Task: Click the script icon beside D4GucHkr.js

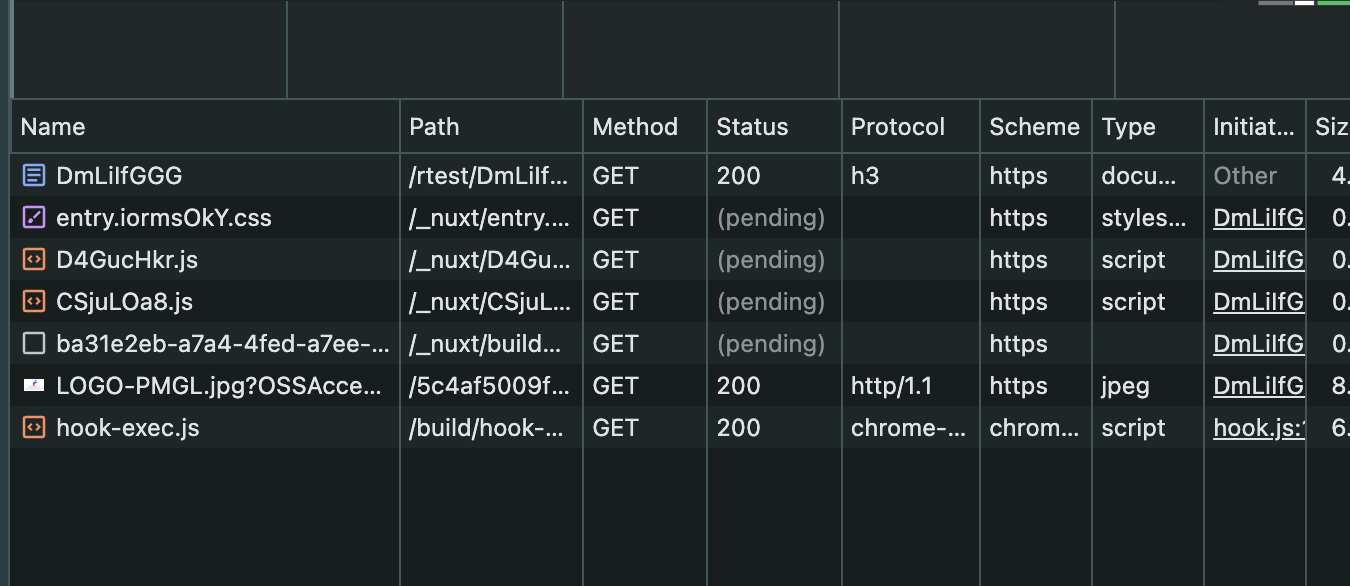Action: [34, 260]
